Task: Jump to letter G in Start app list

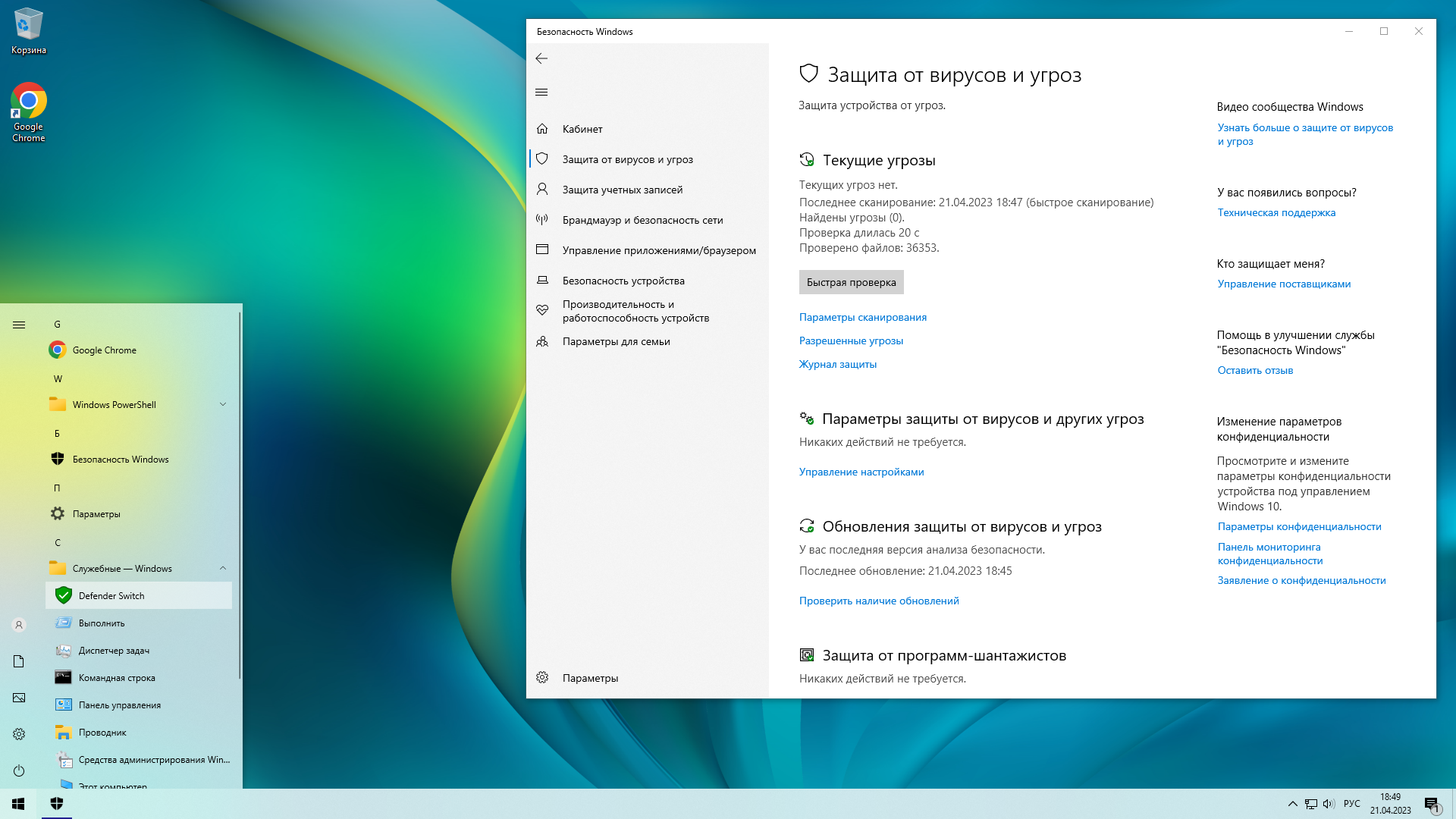Action: coord(57,324)
